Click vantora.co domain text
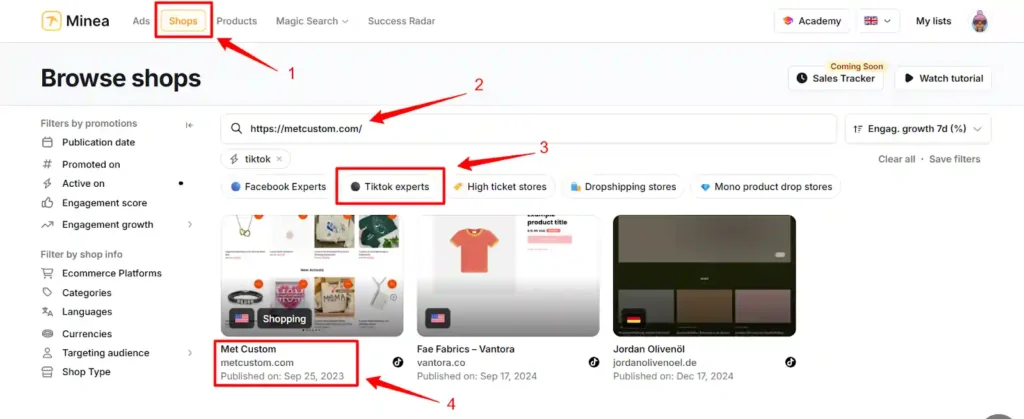This screenshot has height=419, width=1024. tap(441, 363)
